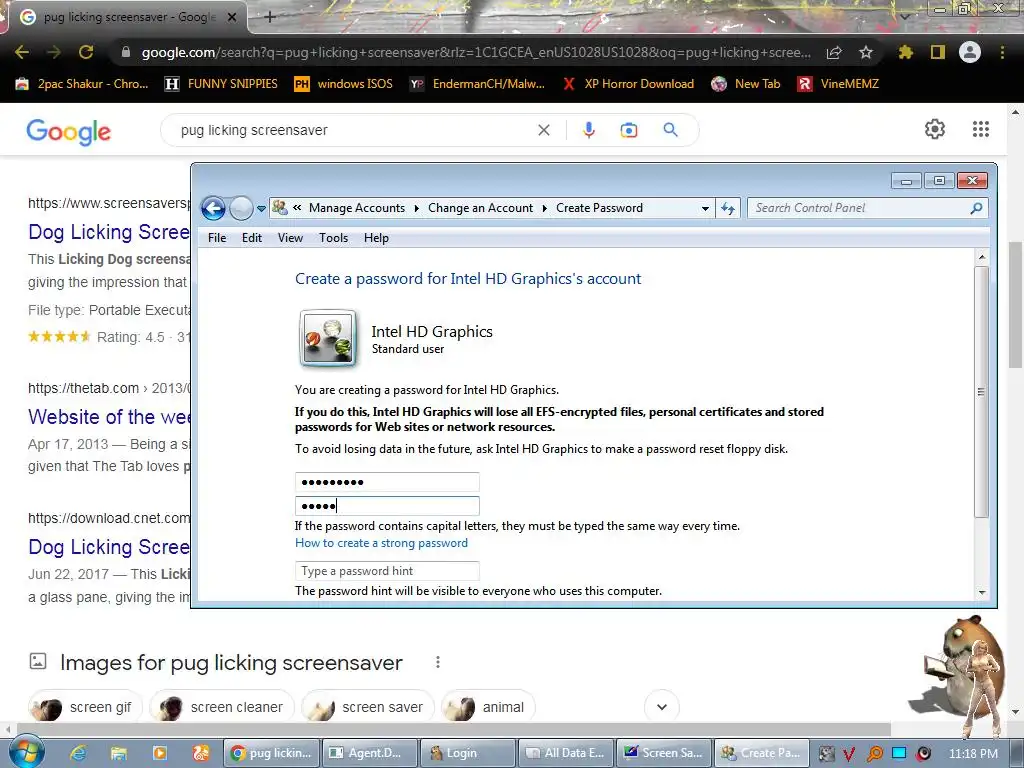Click the Search Control Panel box
The height and width of the screenshot is (768, 1024).
tap(867, 208)
